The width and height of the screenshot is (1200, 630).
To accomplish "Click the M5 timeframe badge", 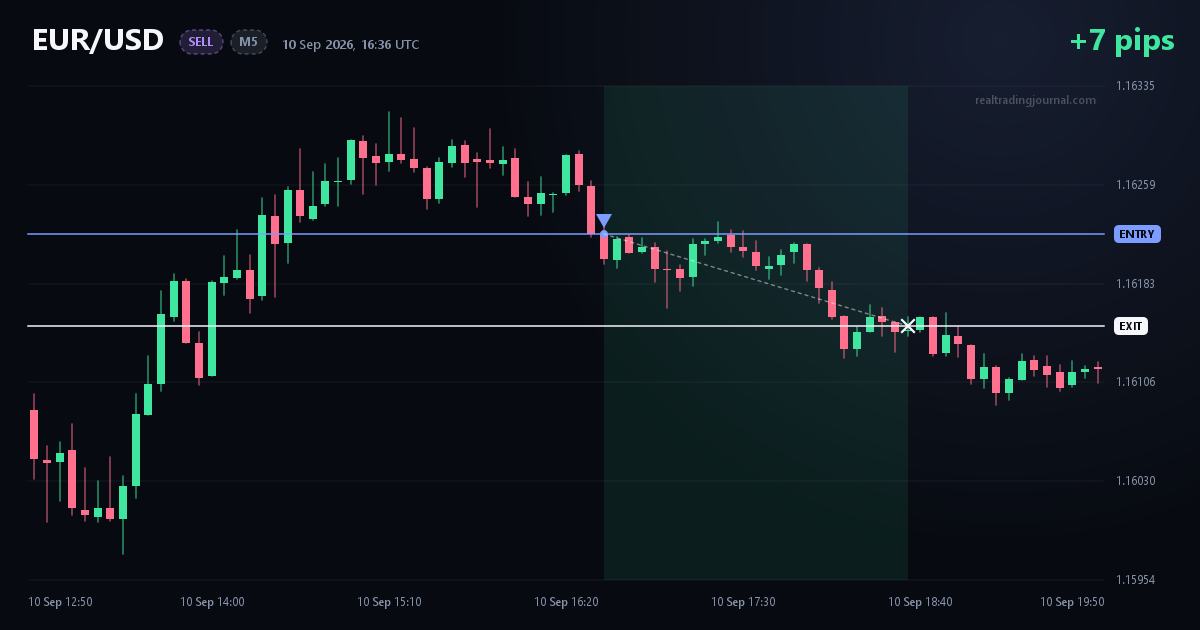I will pyautogui.click(x=249, y=42).
